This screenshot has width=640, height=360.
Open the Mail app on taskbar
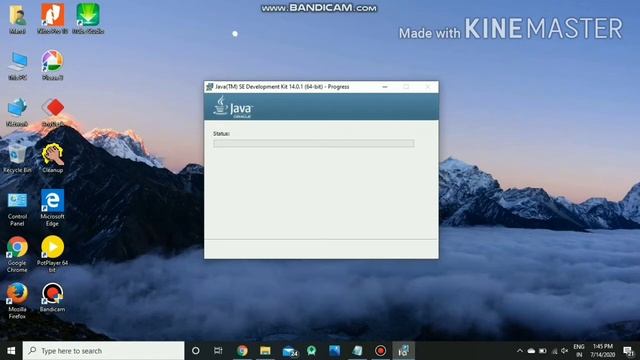pyautogui.click(x=289, y=351)
